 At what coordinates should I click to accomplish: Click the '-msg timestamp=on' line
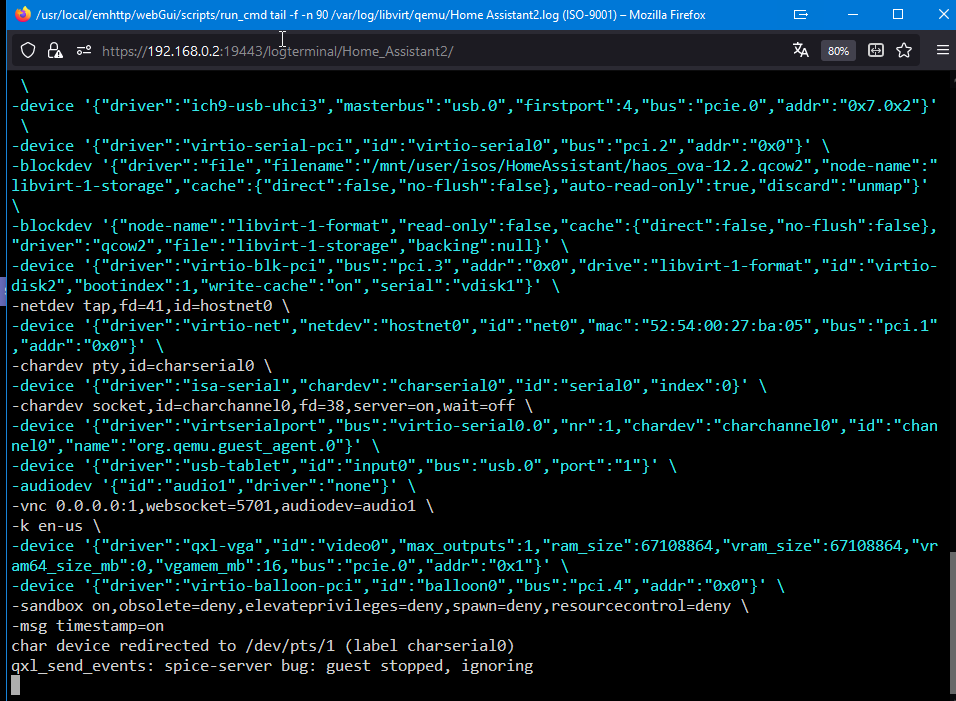pos(87,625)
